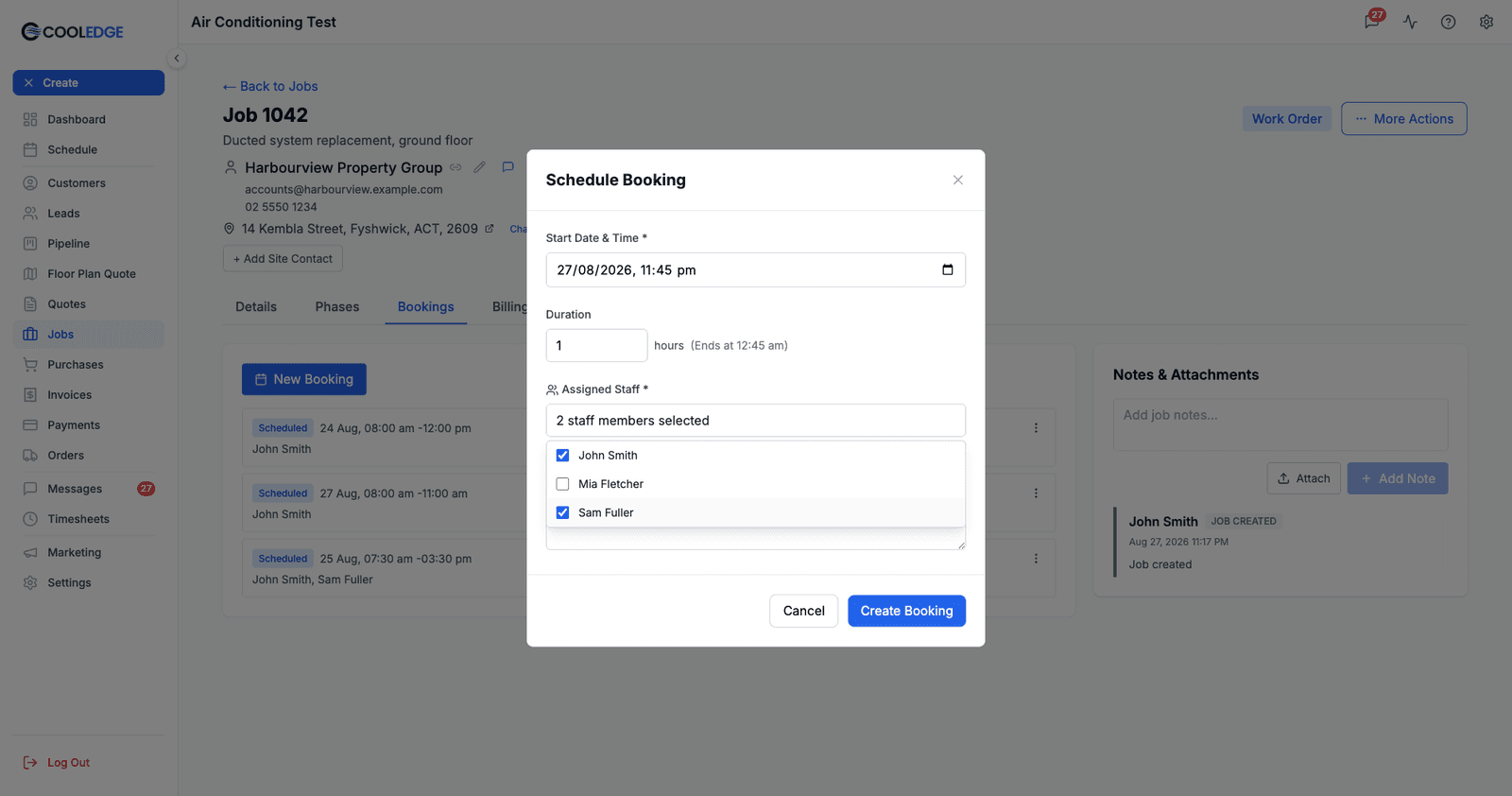Open the settings gear in the top bar
Screen dimensions: 1512x796
(x=1486, y=22)
